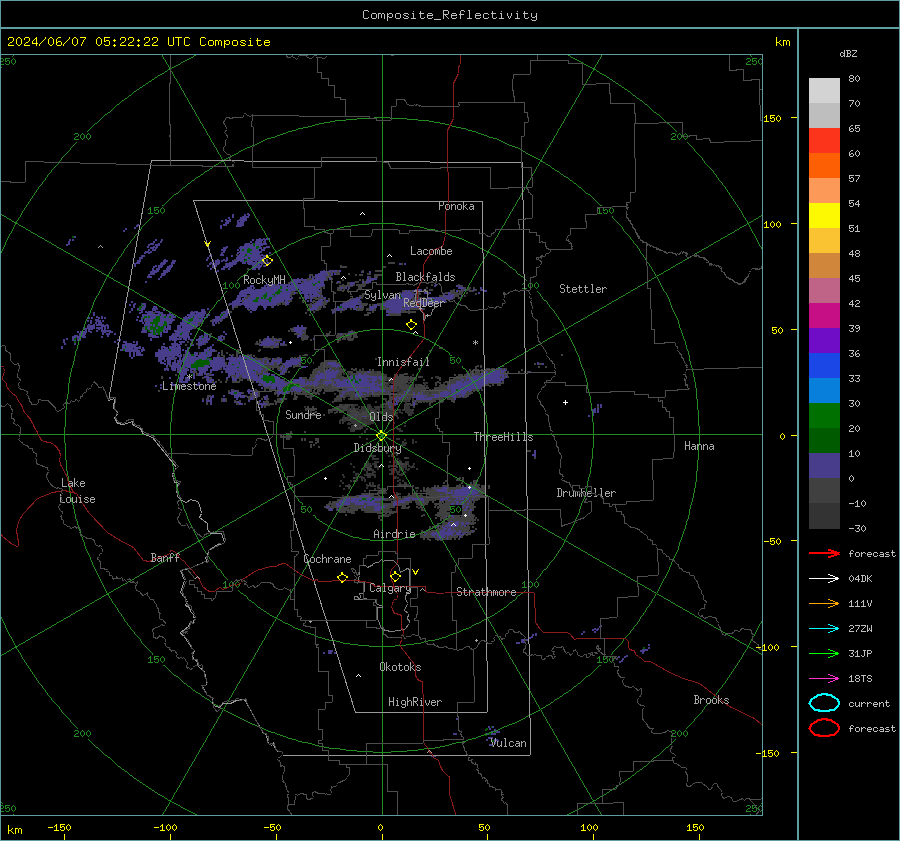The height and width of the screenshot is (841, 900).
Task: Click the yellow diamond marker near RockyMH
Action: (x=267, y=261)
